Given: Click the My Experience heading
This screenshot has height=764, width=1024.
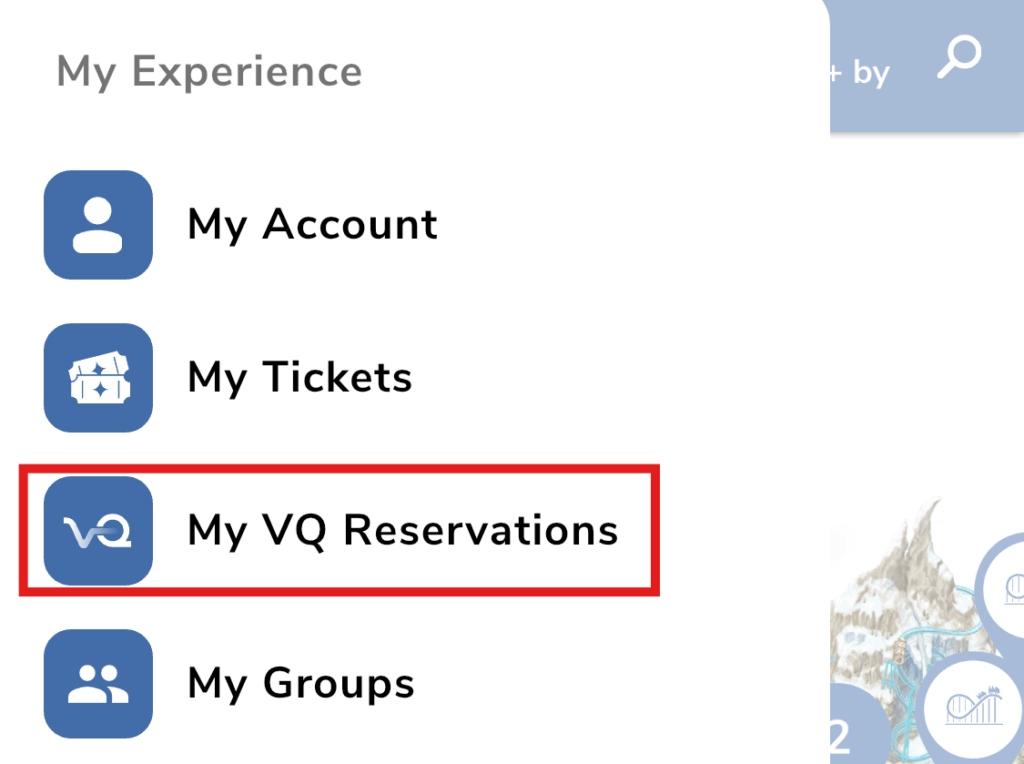Looking at the screenshot, I should tap(209, 71).
